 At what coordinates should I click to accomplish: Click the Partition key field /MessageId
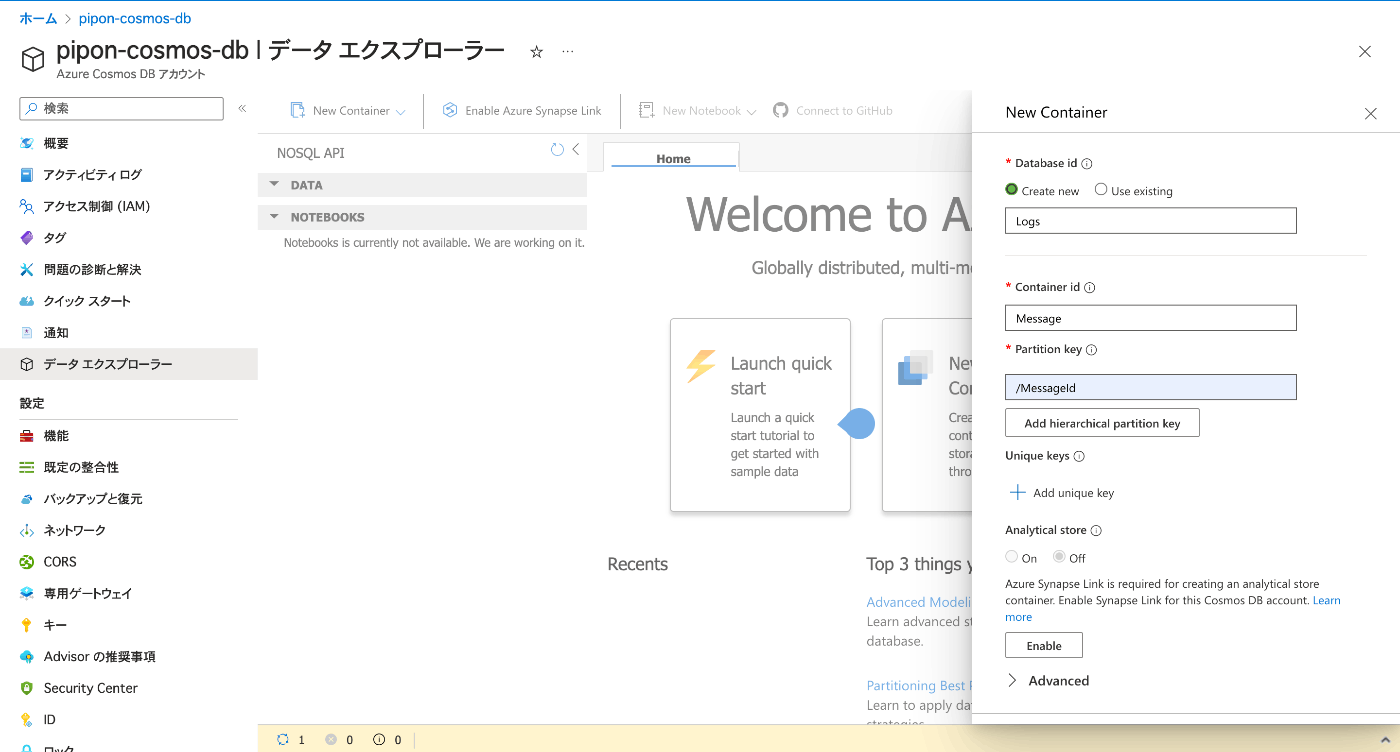tap(1151, 387)
